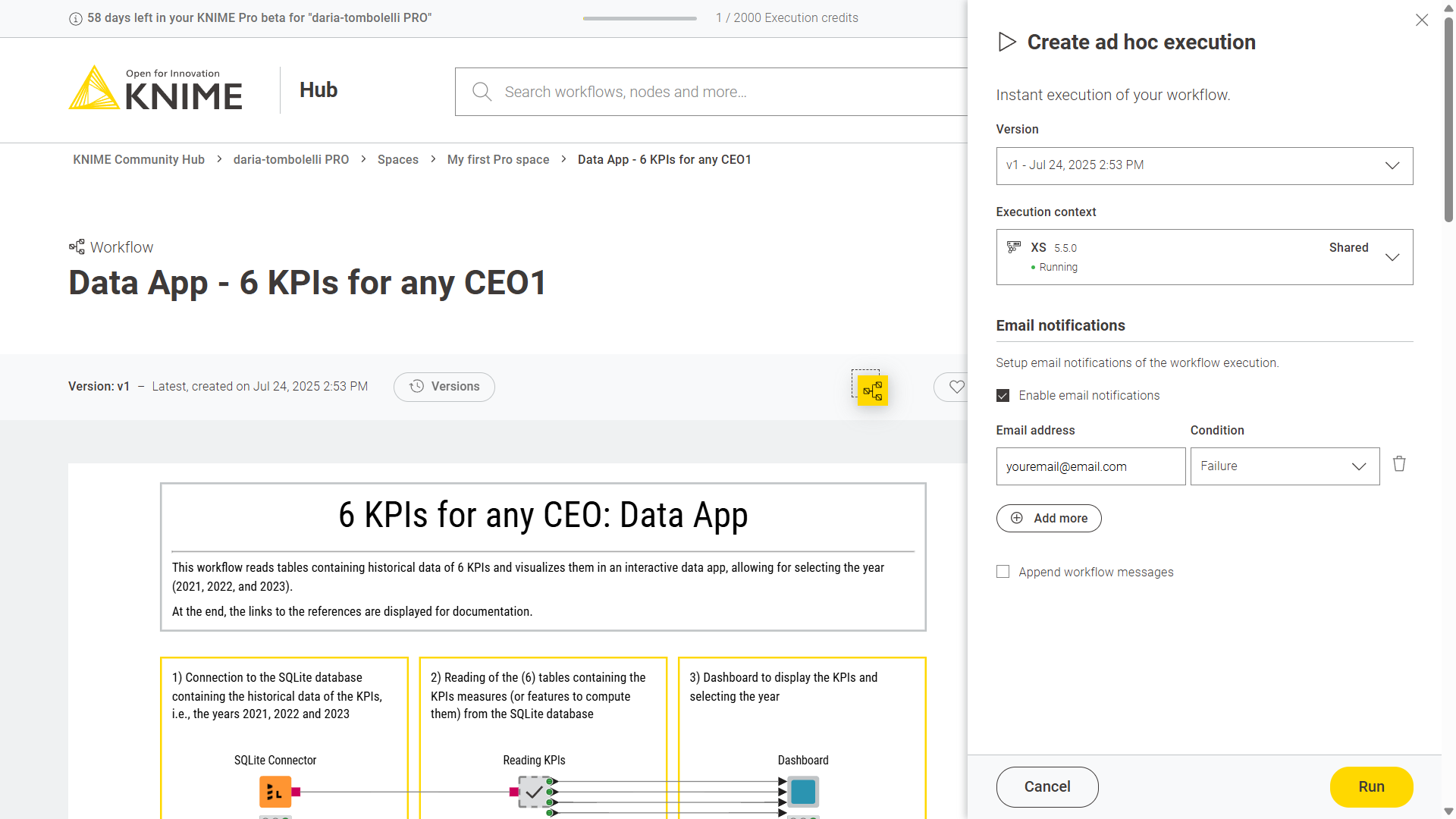Screen dimensions: 1456x819
Task: Click the yellow workflow drag icon
Action: pyautogui.click(x=872, y=391)
